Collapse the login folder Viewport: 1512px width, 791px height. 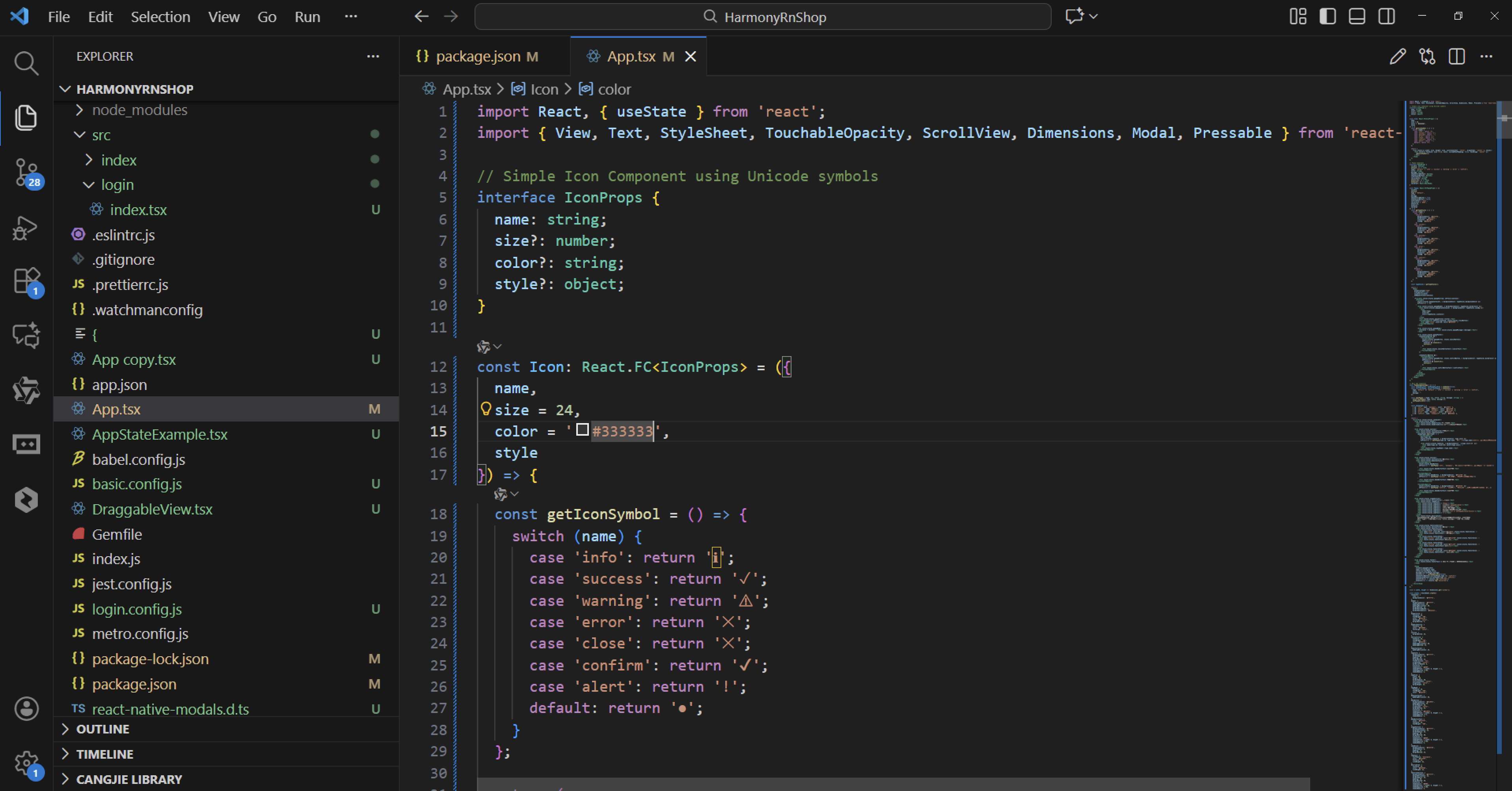117,185
